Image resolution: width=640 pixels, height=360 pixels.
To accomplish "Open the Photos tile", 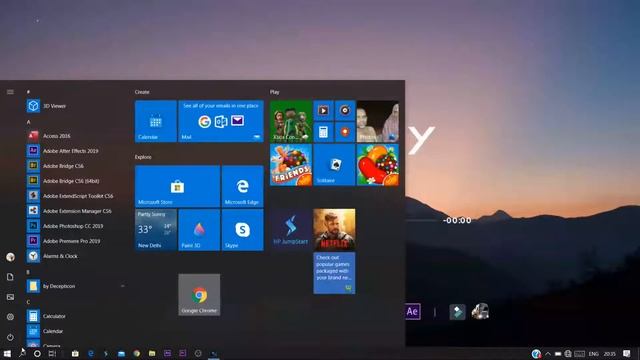I will coord(378,121).
